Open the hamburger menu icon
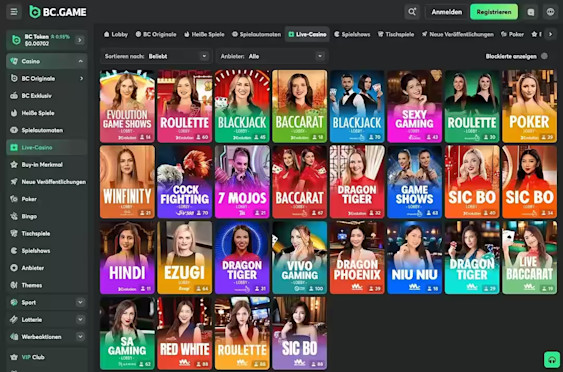This screenshot has width=563, height=372. [14, 12]
